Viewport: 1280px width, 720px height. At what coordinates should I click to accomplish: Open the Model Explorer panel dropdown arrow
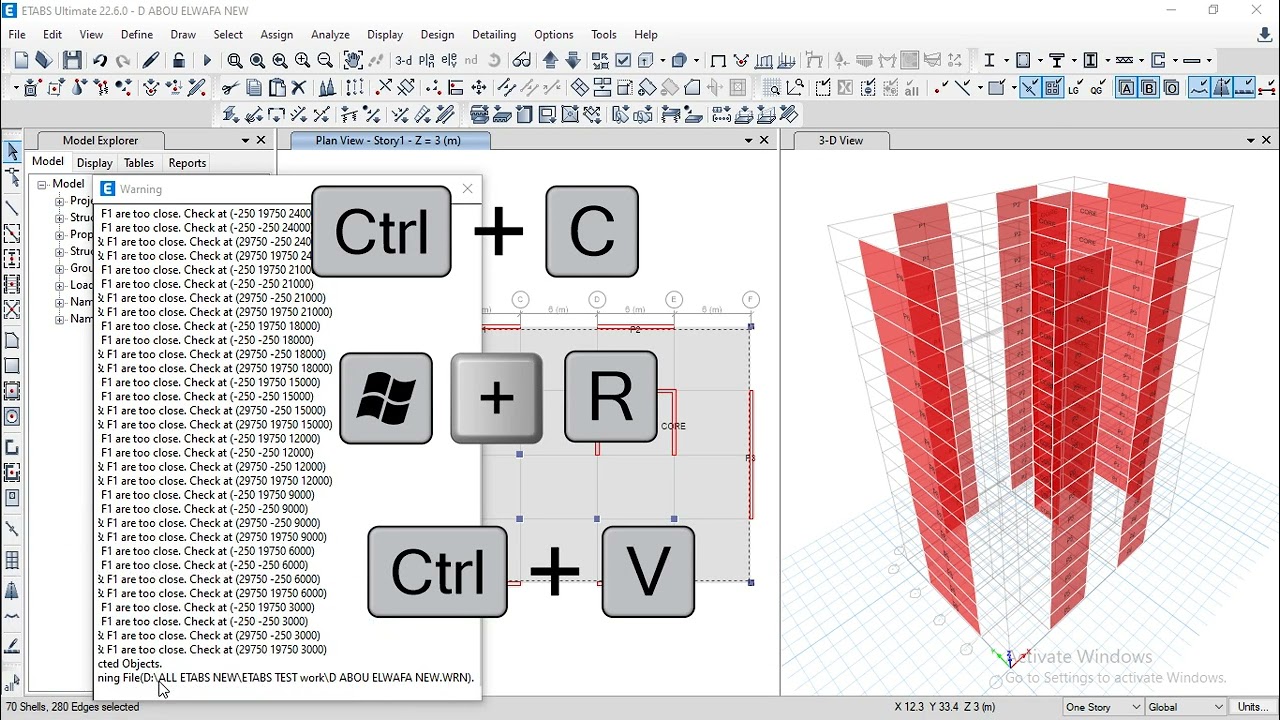pyautogui.click(x=245, y=141)
